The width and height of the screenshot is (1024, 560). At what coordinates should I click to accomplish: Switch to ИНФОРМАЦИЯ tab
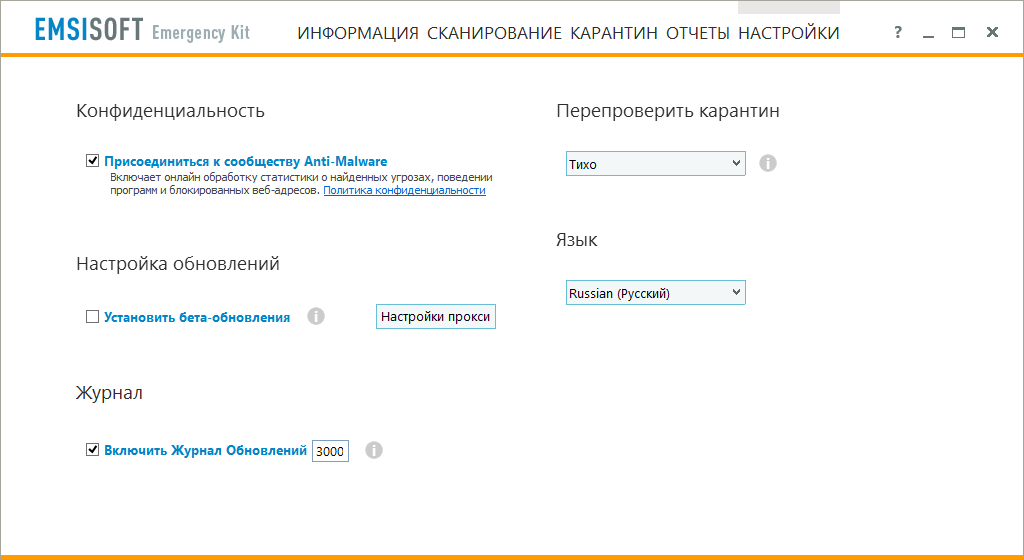358,33
